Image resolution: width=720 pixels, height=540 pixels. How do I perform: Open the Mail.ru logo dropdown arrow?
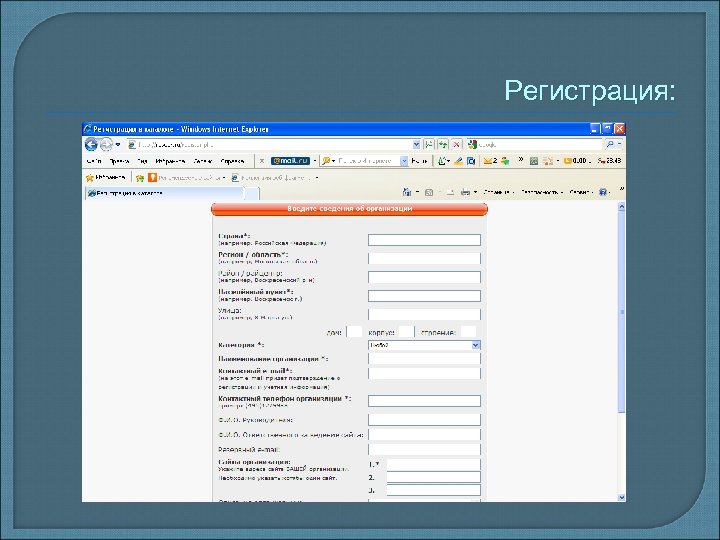point(315,161)
